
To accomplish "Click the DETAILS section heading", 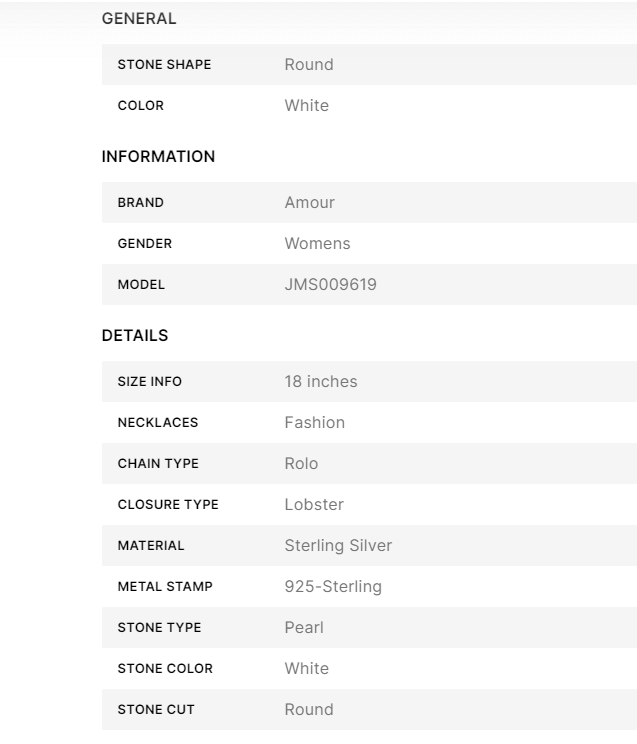I will pos(135,336).
